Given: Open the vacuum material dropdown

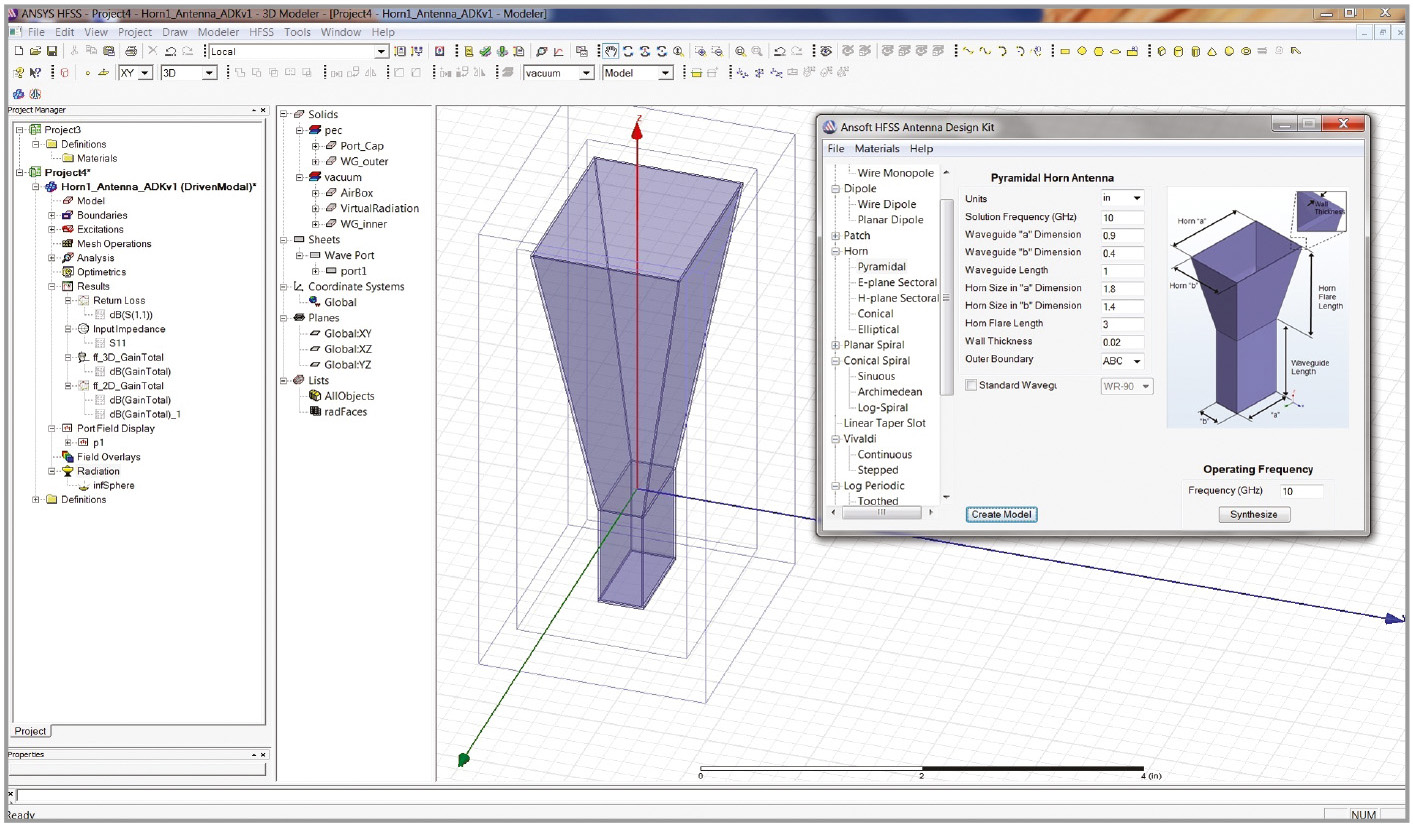Looking at the screenshot, I should (586, 73).
